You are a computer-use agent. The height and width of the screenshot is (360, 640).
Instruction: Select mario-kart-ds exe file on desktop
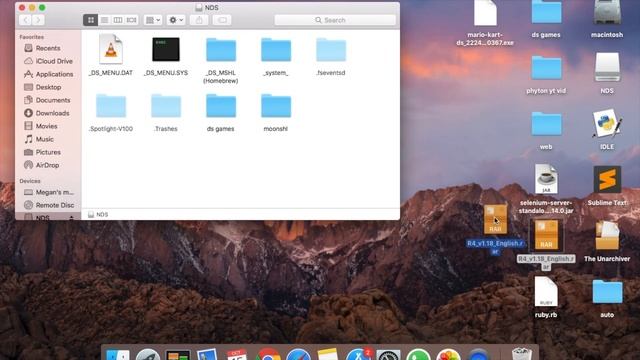[x=485, y=23]
